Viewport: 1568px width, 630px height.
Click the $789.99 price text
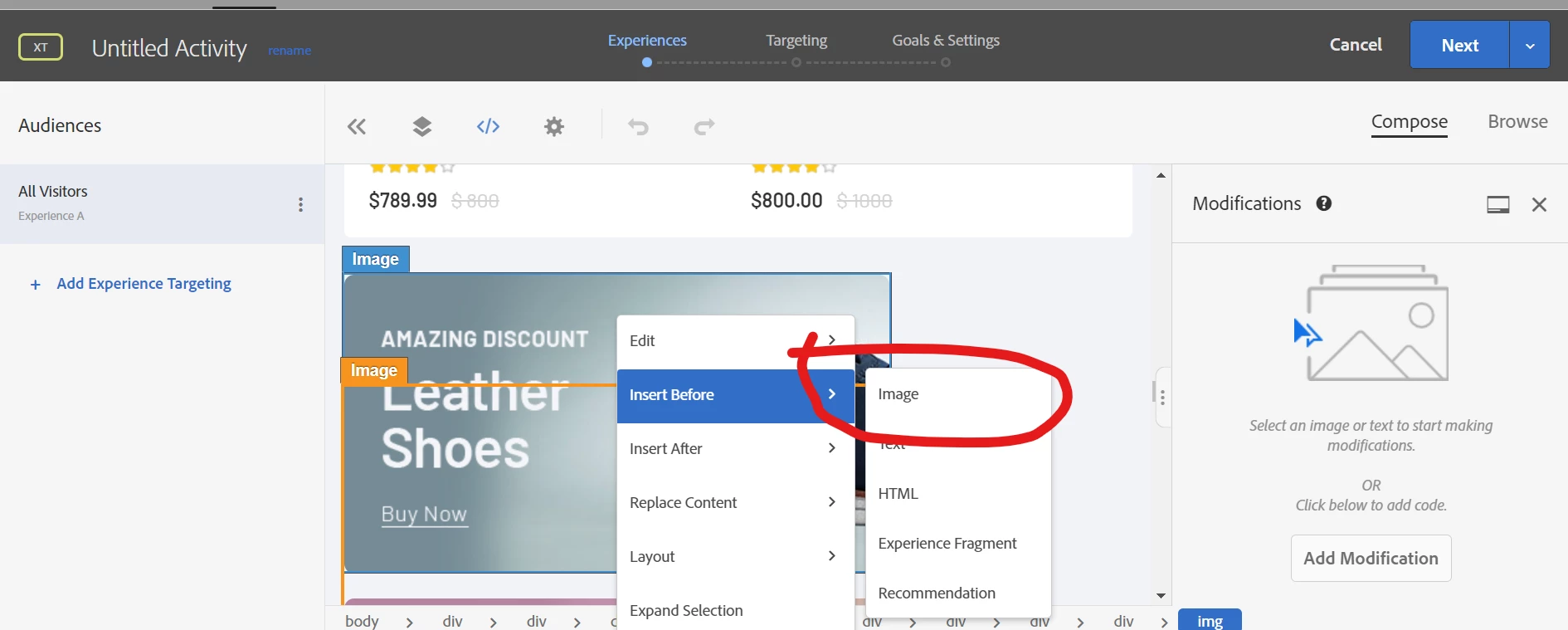pos(402,201)
